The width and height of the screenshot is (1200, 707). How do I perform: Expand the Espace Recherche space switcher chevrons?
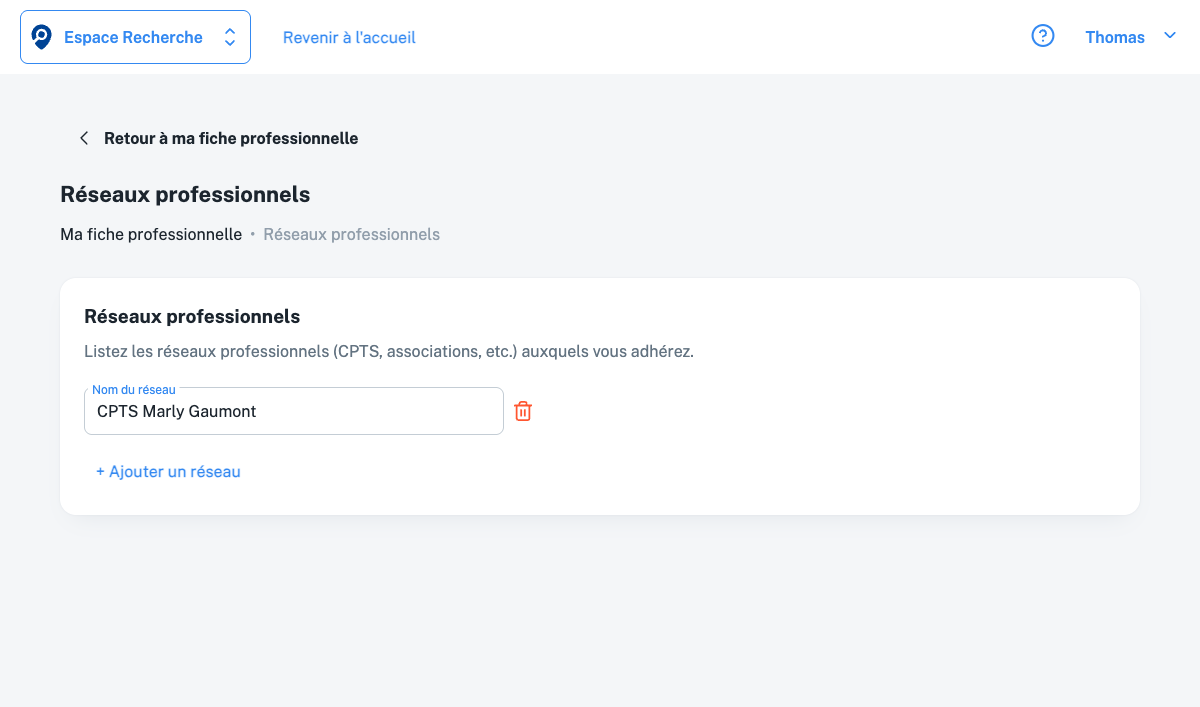pyautogui.click(x=230, y=37)
